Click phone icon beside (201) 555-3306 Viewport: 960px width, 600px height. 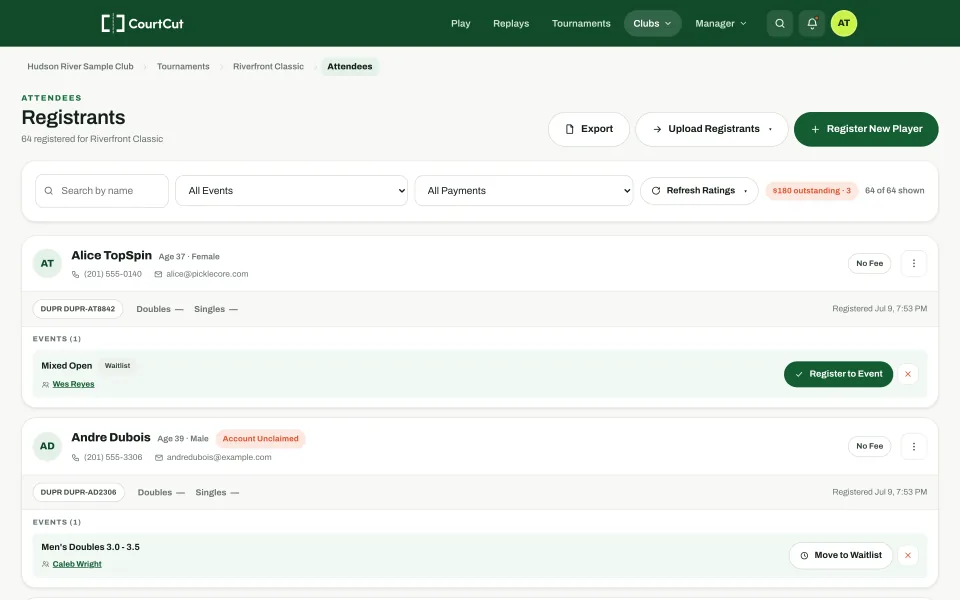tap(75, 457)
